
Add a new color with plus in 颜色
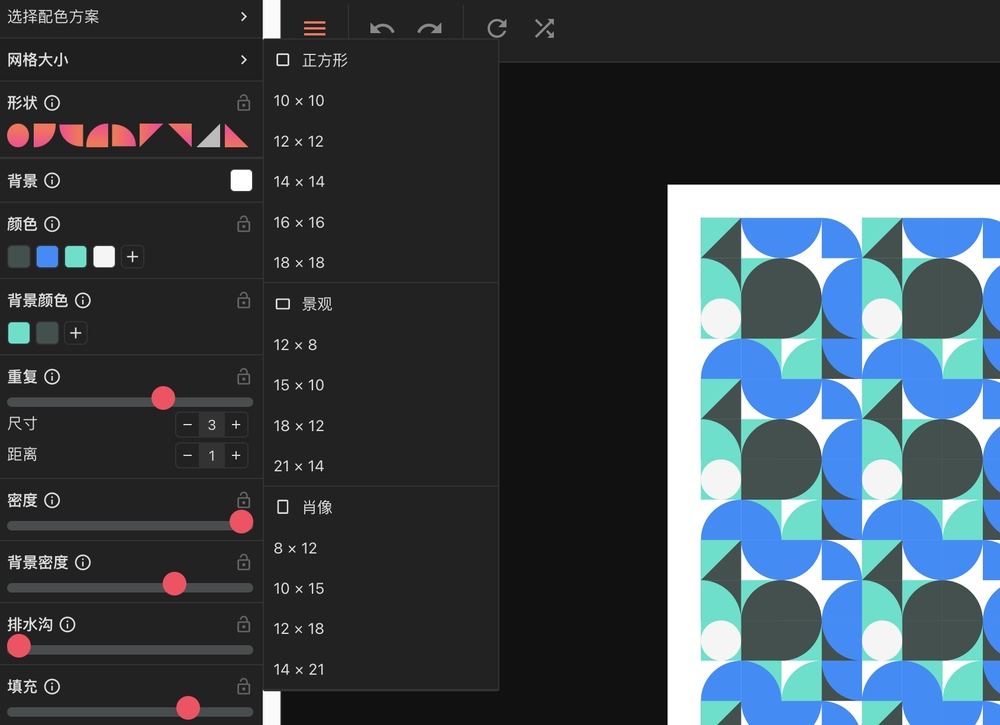[133, 257]
